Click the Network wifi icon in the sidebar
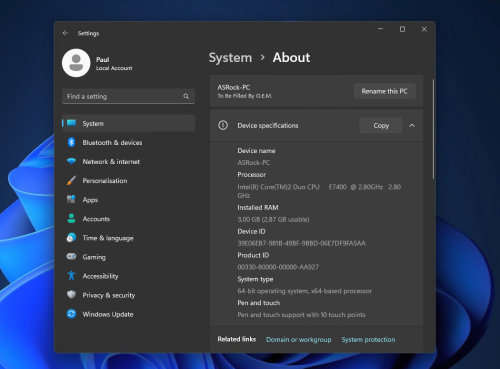The width and height of the screenshot is (500, 369). click(x=71, y=161)
